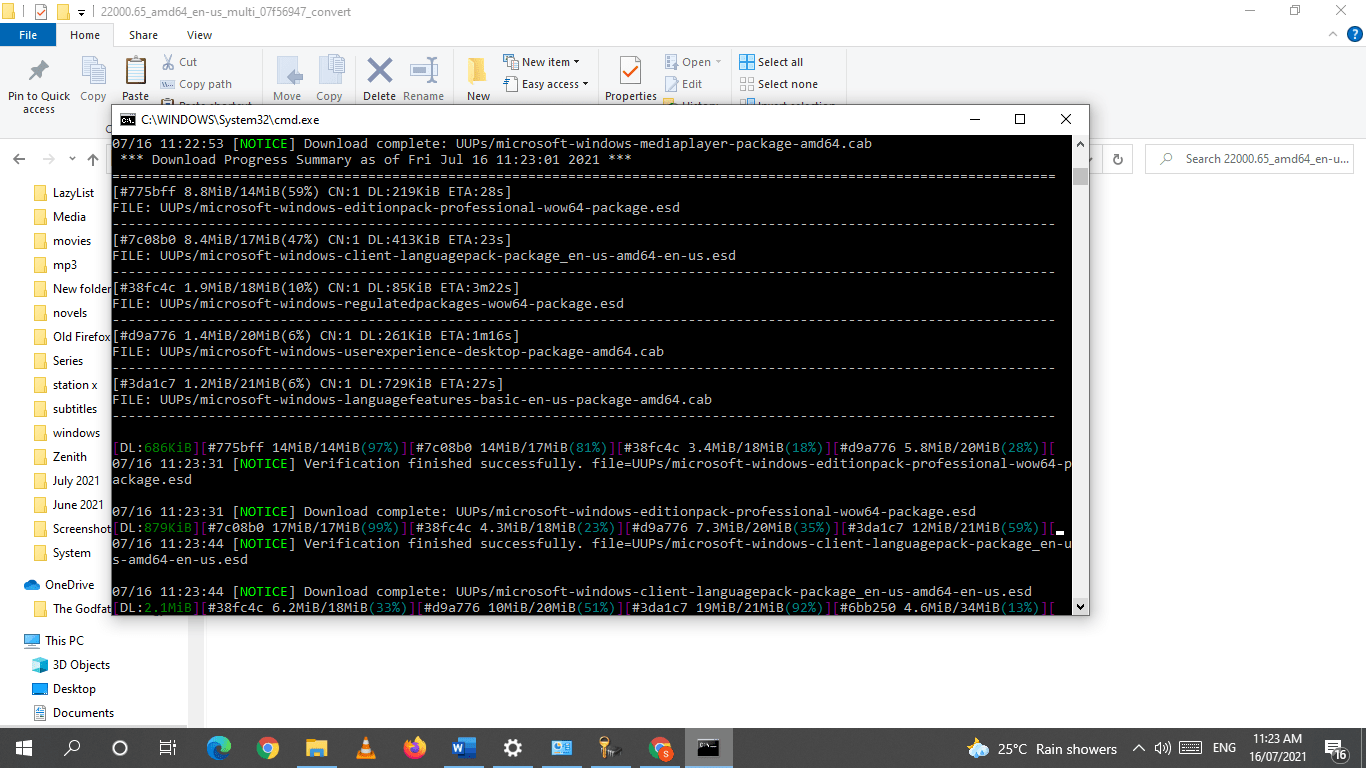Switch to the View ribbon tab
Screen dimensions: 1366x768
(199, 35)
